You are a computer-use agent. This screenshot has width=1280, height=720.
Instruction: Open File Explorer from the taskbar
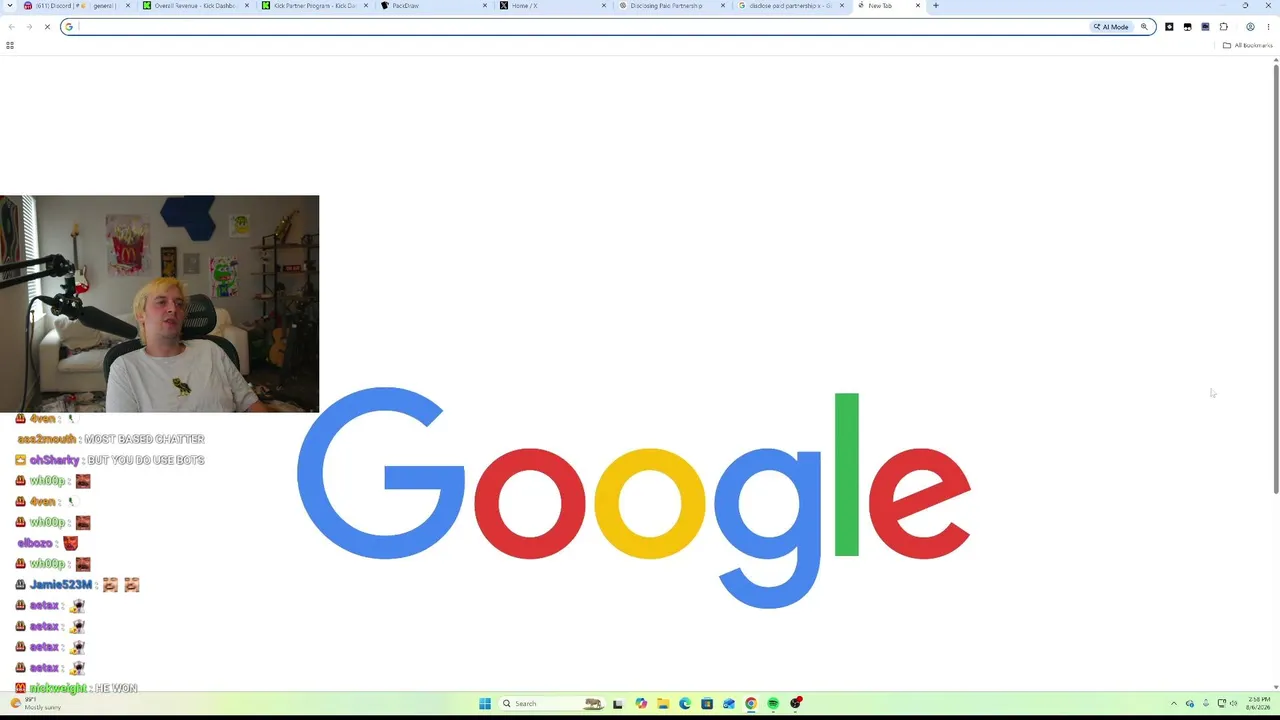[663, 704]
